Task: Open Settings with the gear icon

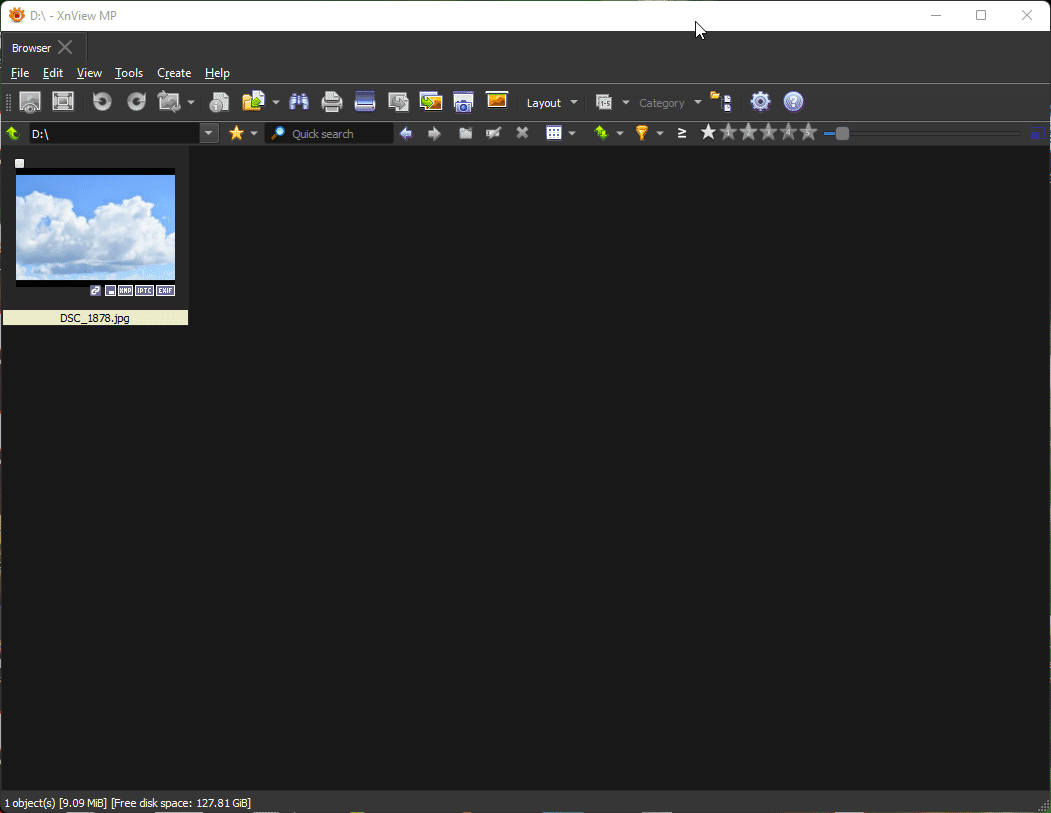Action: point(760,102)
